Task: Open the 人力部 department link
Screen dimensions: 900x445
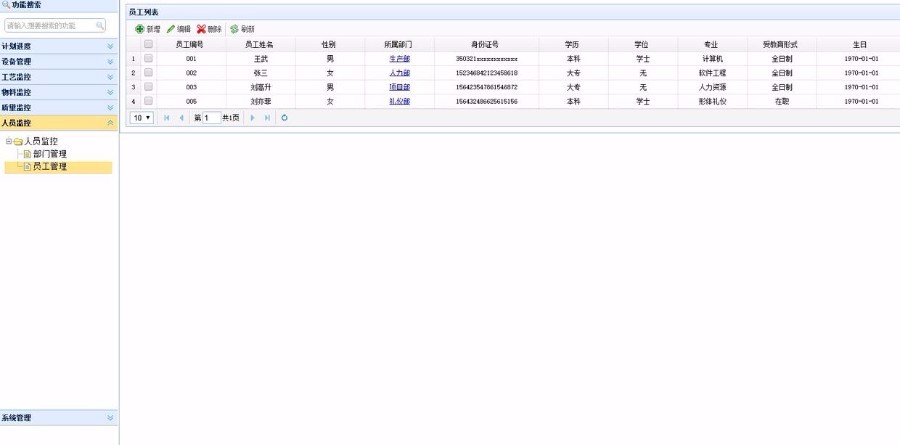Action: point(399,73)
